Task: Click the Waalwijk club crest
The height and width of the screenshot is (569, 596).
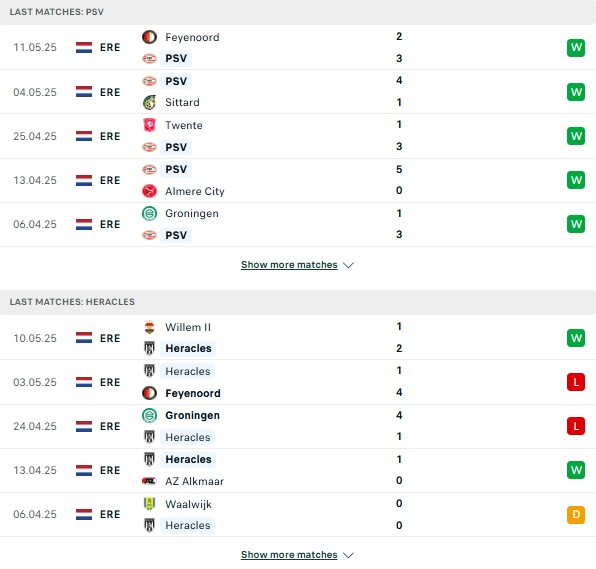Action: [149, 504]
